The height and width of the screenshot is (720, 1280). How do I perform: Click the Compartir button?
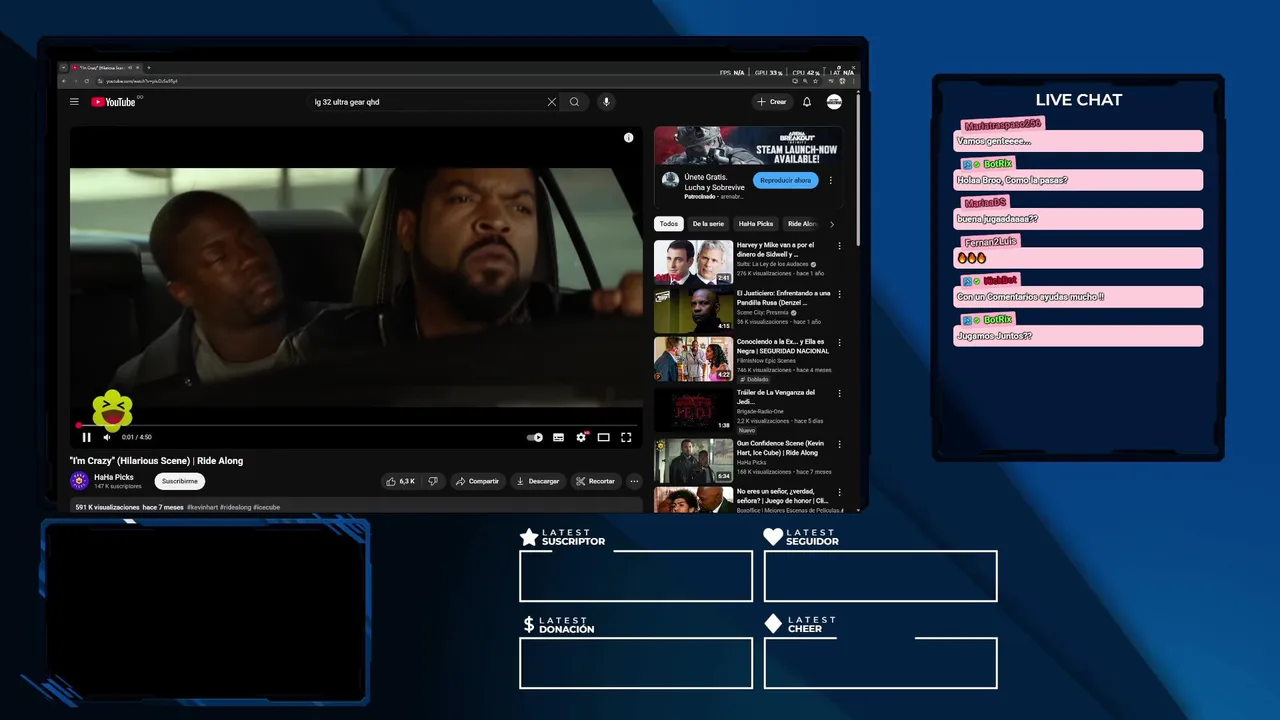coord(477,481)
